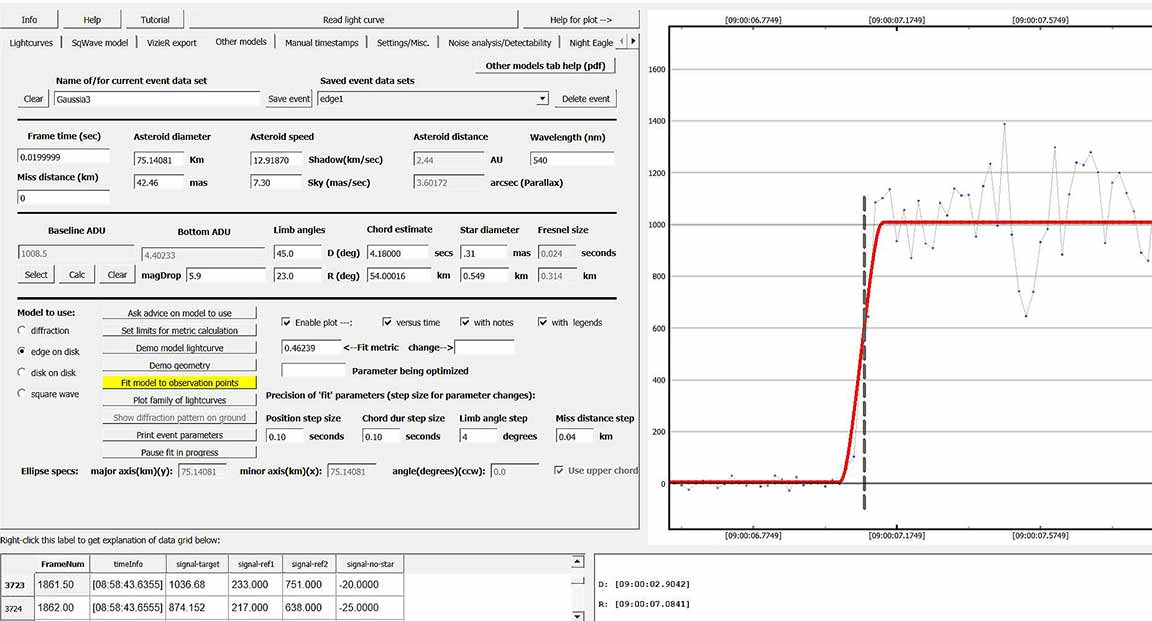Toggle the Enable plot checkbox

287,322
